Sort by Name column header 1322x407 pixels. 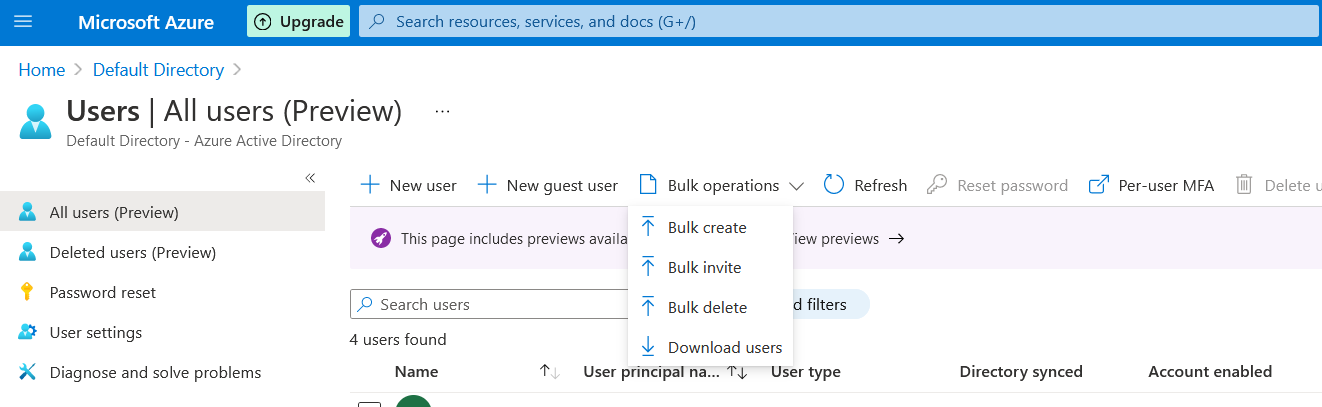click(x=417, y=371)
